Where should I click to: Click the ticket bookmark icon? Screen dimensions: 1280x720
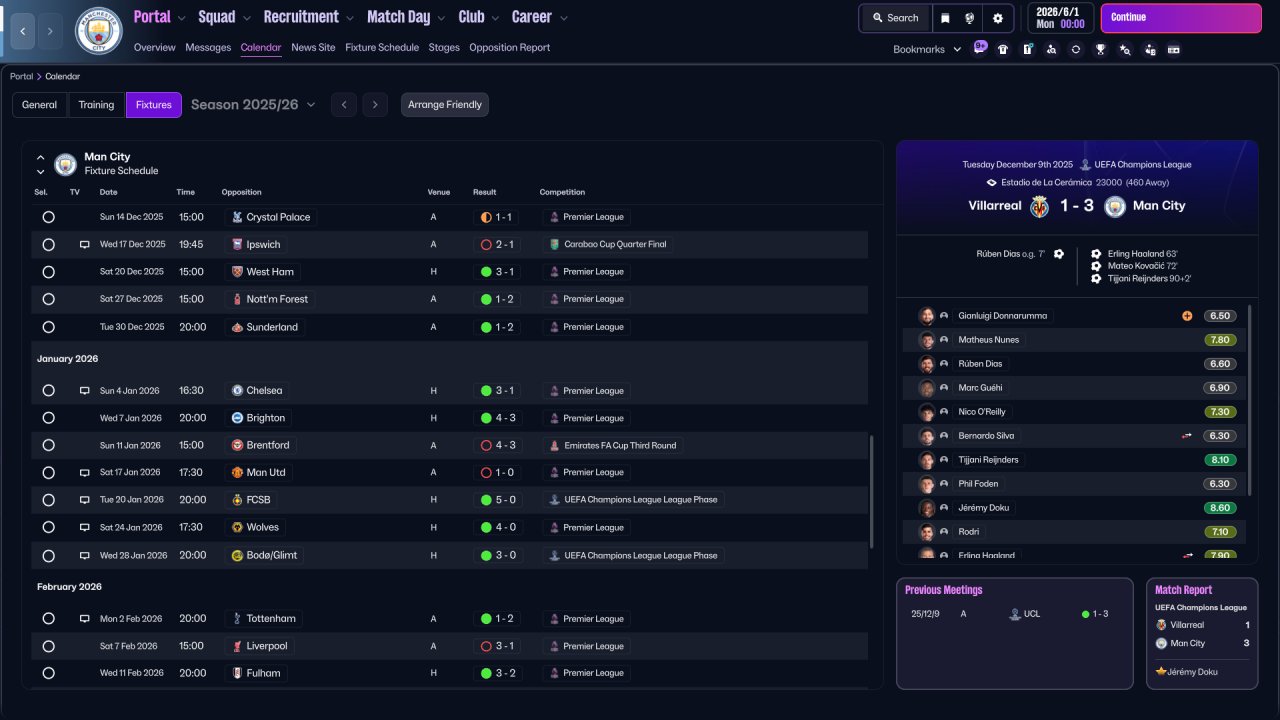pos(1174,49)
